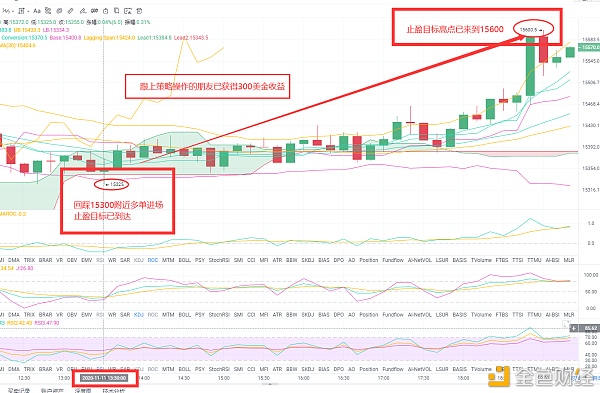Switch ROC pane row to DMA indicator
600x393 pixels.
(14, 260)
